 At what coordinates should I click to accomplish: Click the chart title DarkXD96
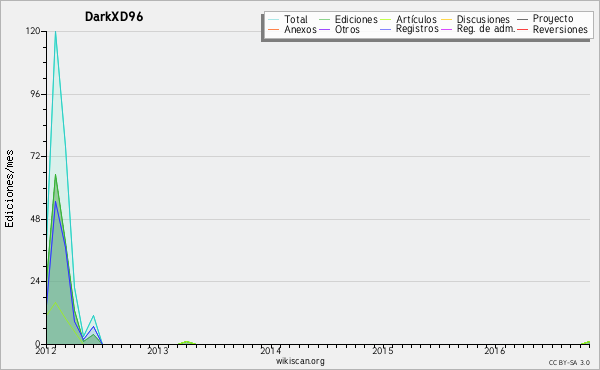(x=114, y=17)
